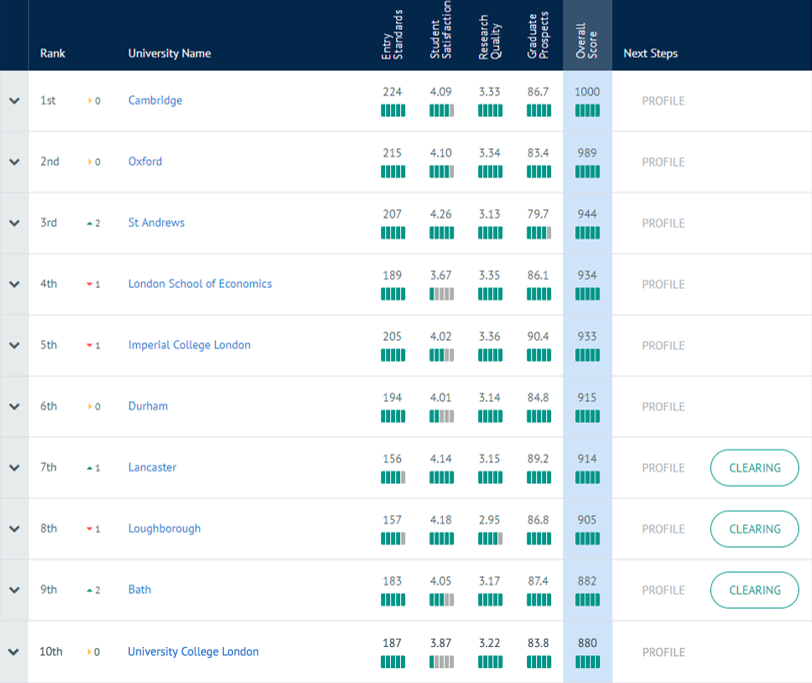Open the Imperial College London link

click(189, 345)
